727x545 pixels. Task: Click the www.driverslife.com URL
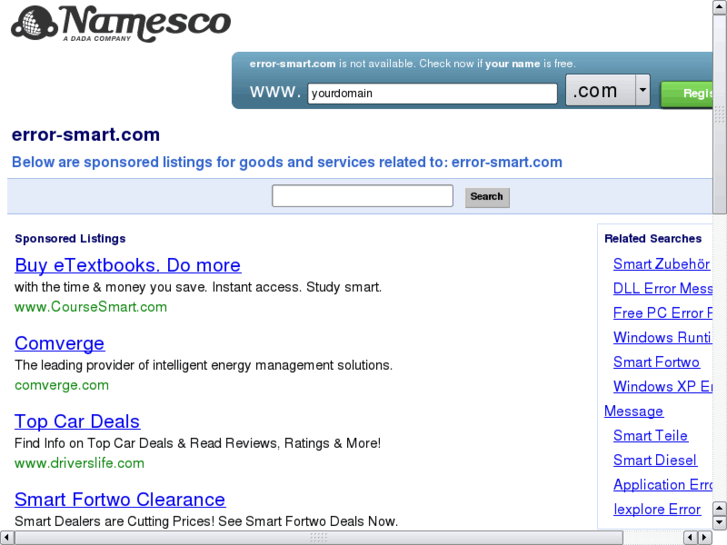coord(79,463)
